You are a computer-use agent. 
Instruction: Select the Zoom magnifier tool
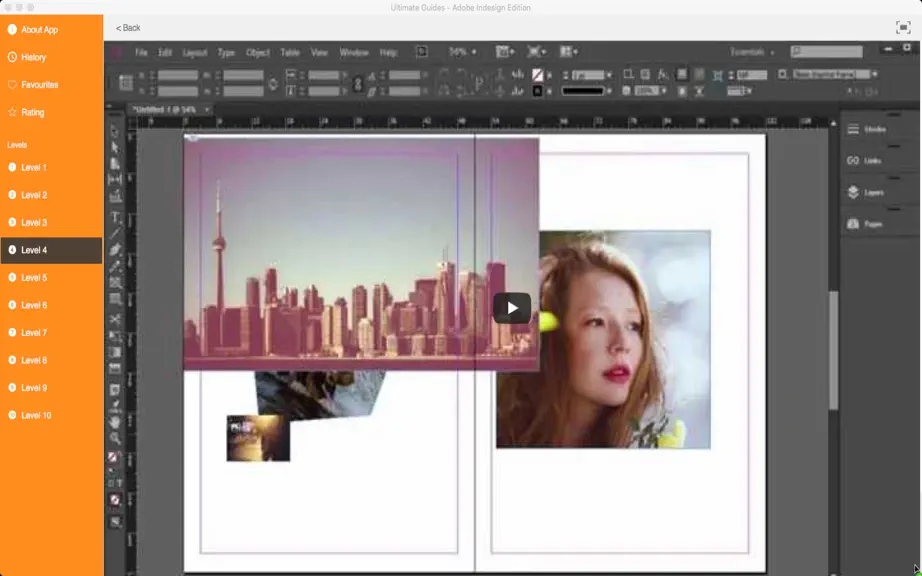point(115,438)
